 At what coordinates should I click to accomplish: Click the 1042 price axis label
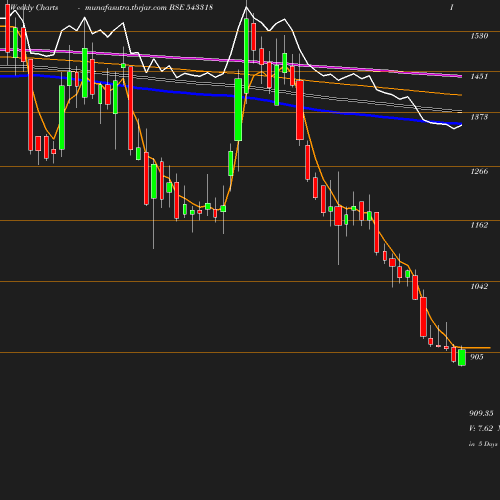(x=479, y=286)
